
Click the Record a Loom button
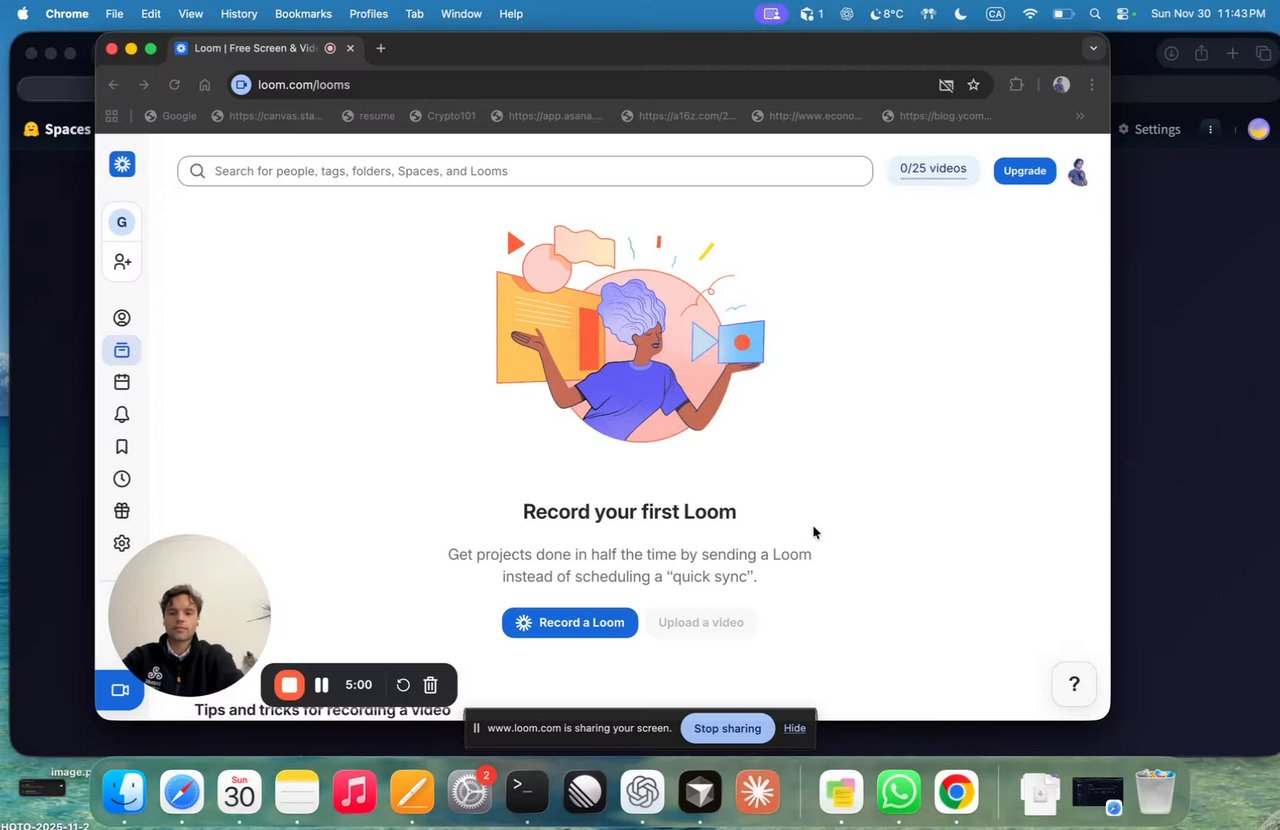tap(570, 622)
